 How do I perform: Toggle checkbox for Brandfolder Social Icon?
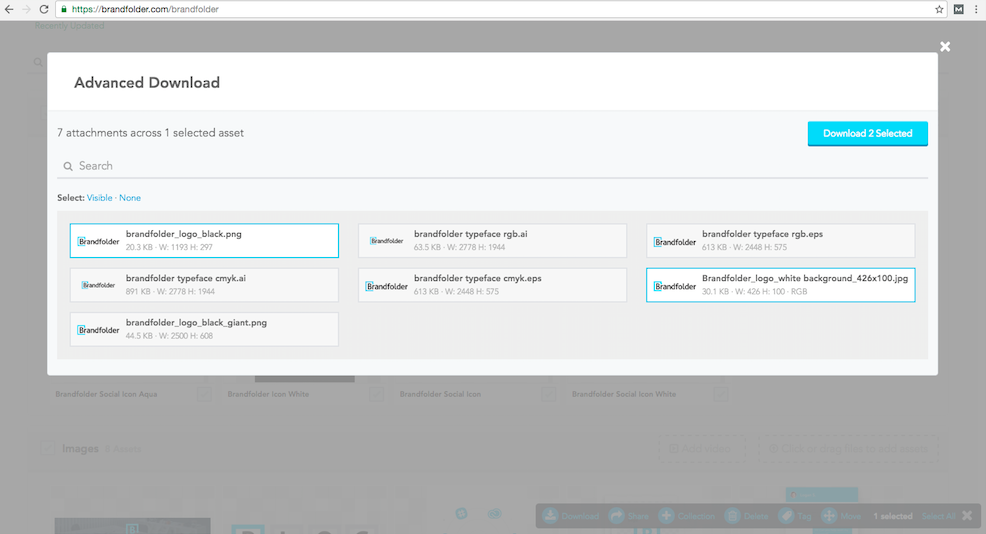(x=548, y=394)
